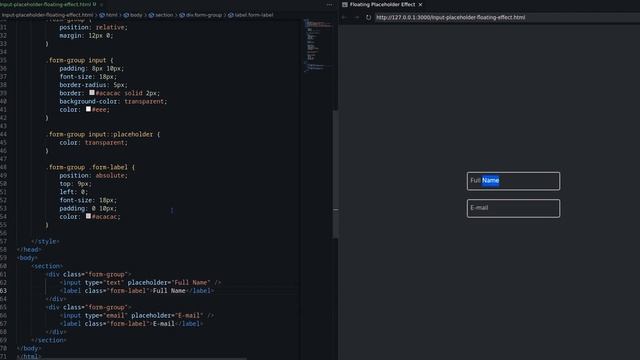Click the 'position: relative' line
The image size is (640, 360).
point(93,27)
